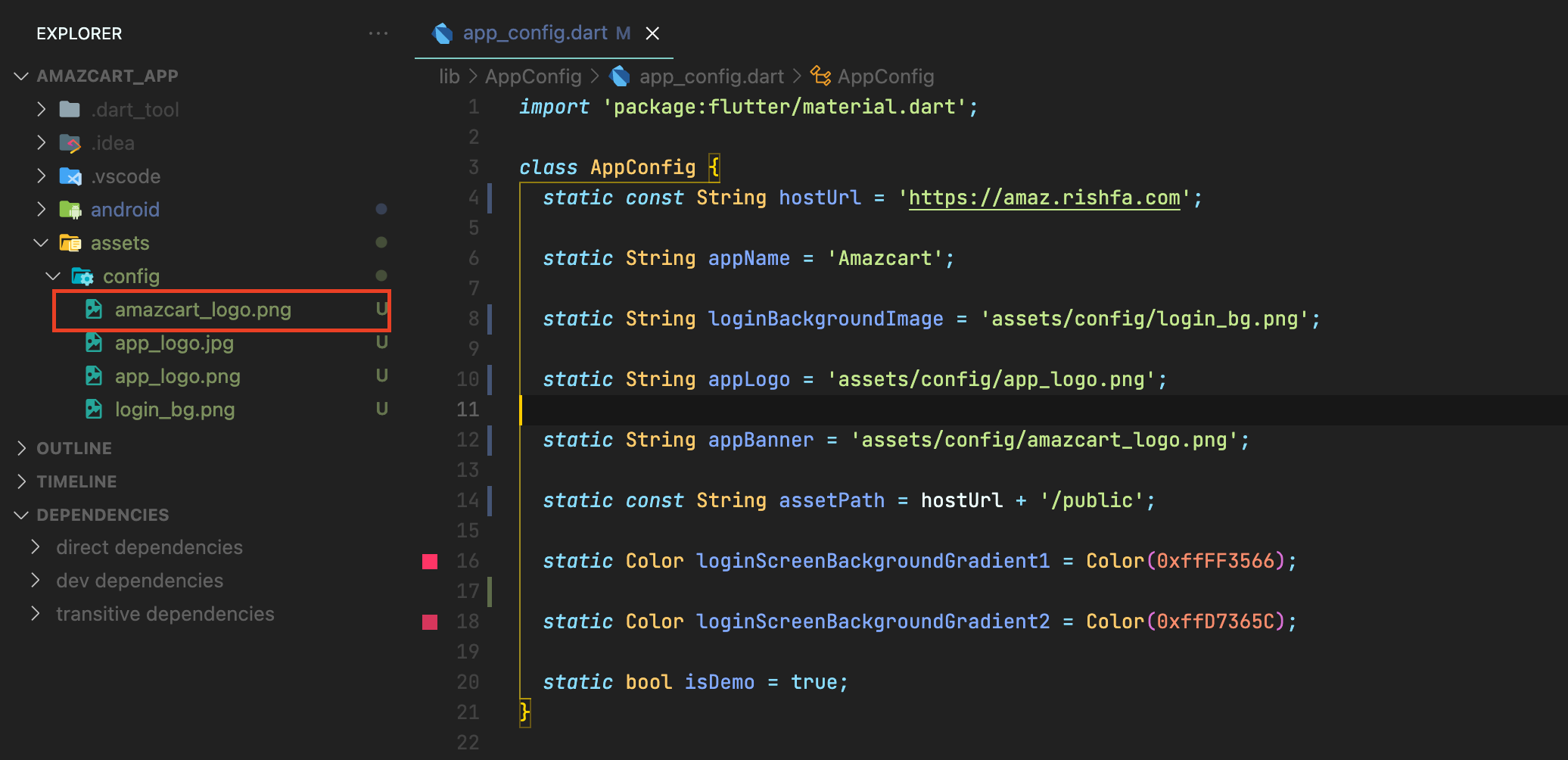Click the isDemo variable name
Viewport: 1568px width, 760px height.
(x=719, y=682)
